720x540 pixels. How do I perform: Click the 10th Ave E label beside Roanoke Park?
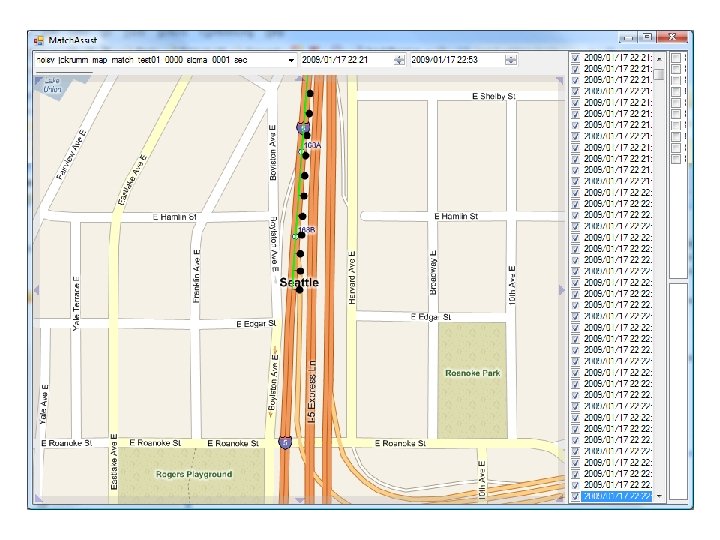click(x=512, y=285)
